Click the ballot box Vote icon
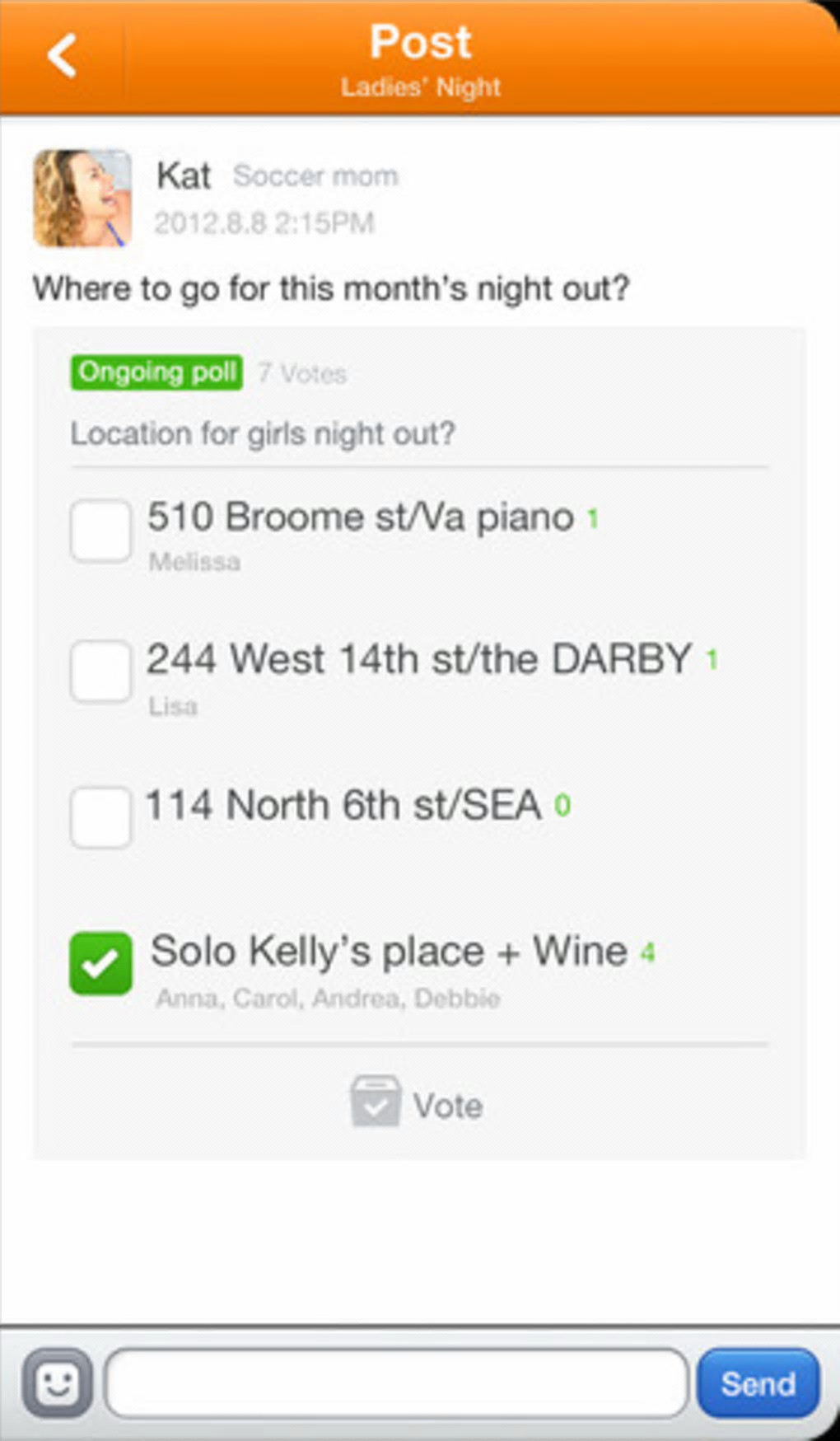Image resolution: width=840 pixels, height=1441 pixels. coord(376,1102)
